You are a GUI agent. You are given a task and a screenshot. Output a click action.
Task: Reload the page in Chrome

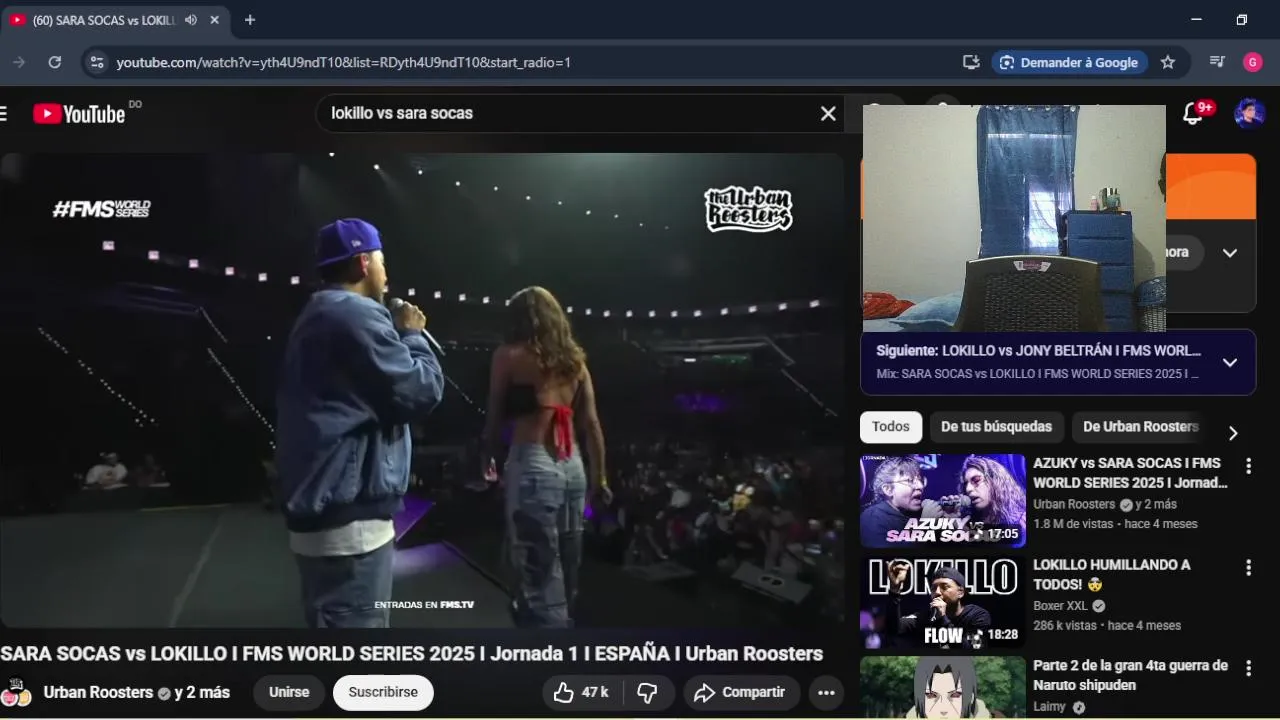55,62
